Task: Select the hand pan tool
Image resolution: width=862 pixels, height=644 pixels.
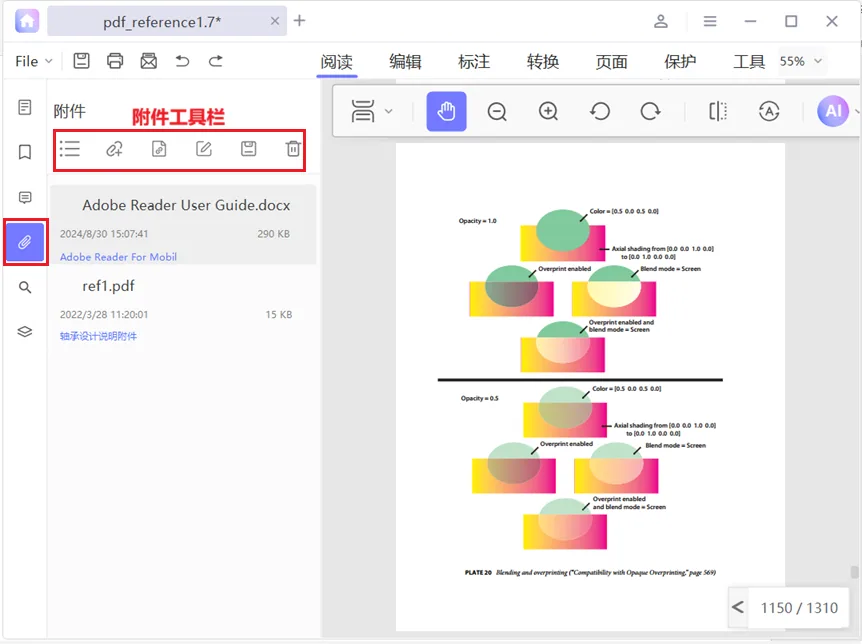Action: pos(446,112)
